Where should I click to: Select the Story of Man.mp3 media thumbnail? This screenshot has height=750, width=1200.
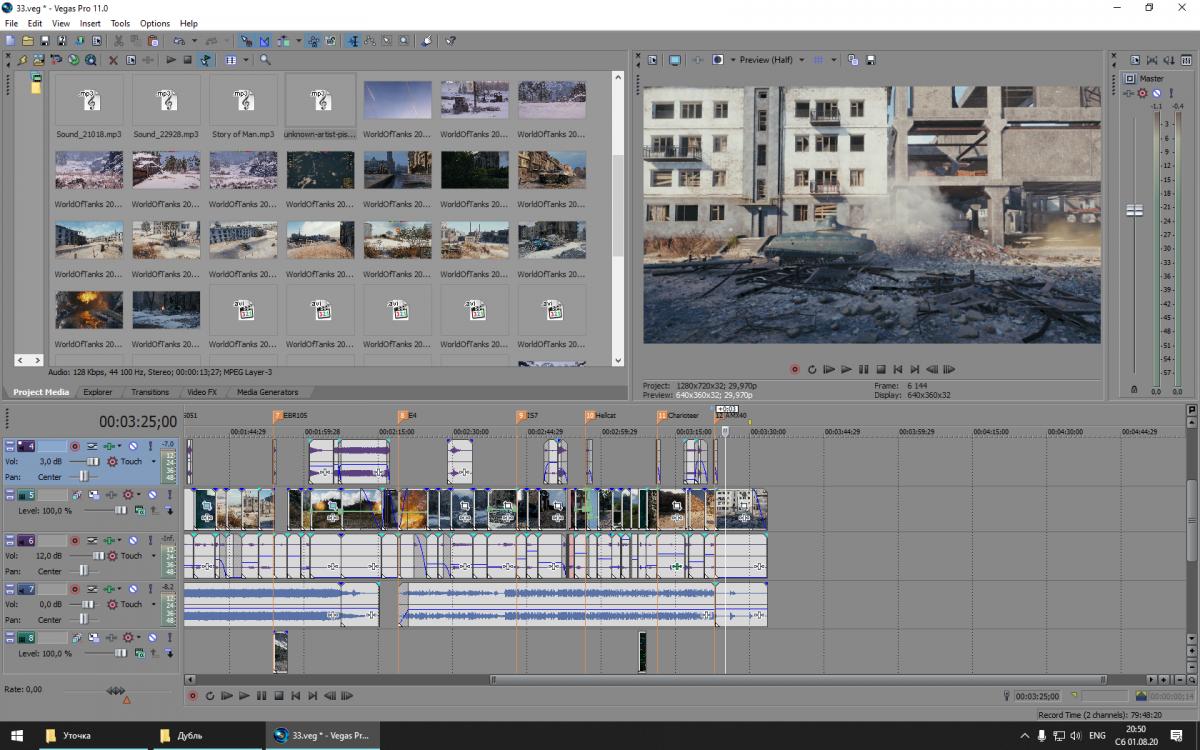click(x=243, y=100)
